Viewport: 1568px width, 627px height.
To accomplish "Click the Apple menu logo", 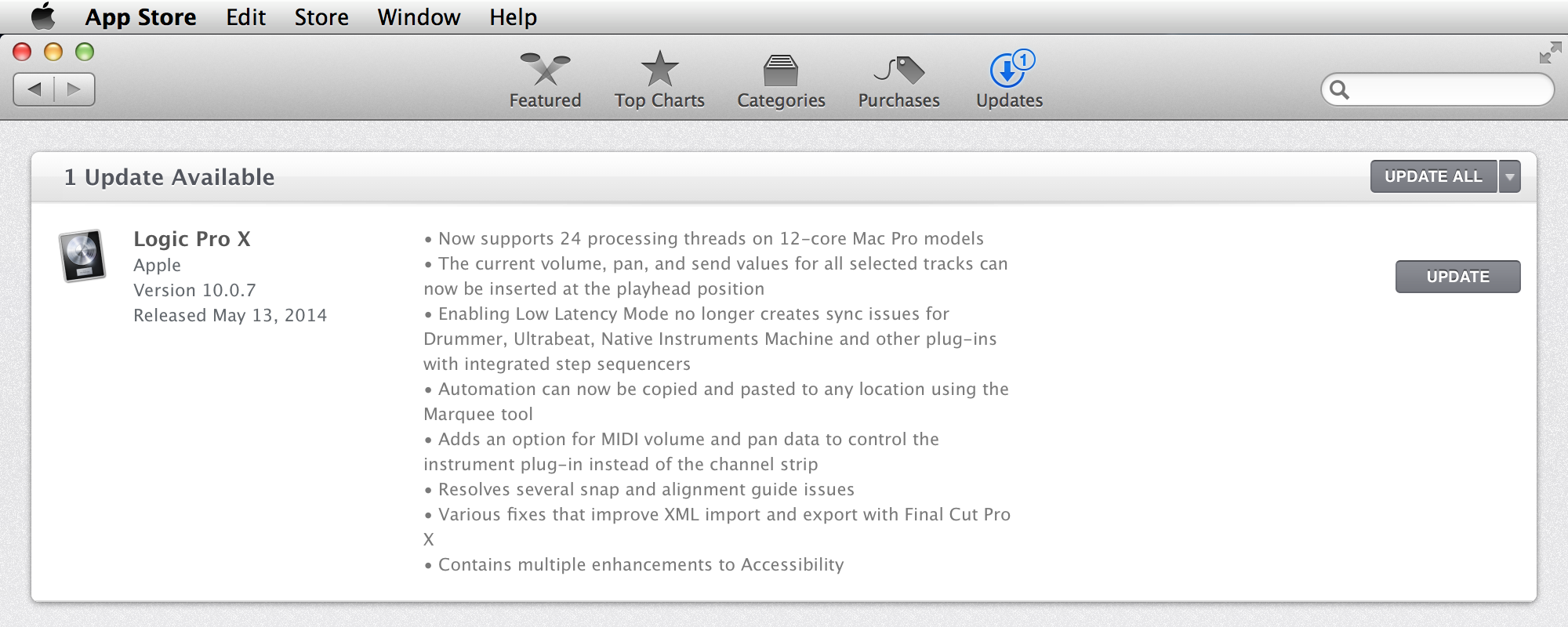I will (43, 16).
